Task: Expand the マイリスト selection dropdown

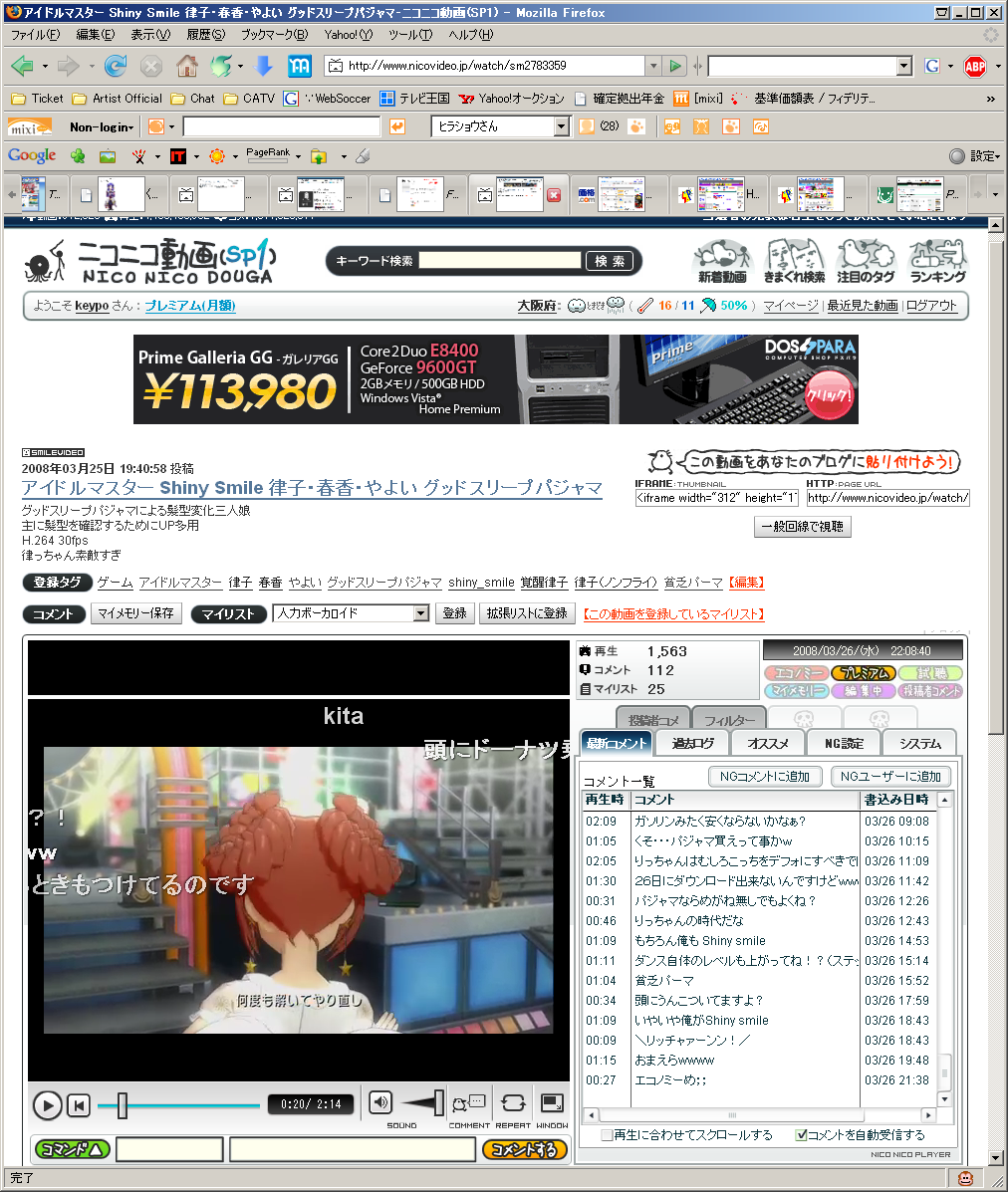Action: click(421, 613)
